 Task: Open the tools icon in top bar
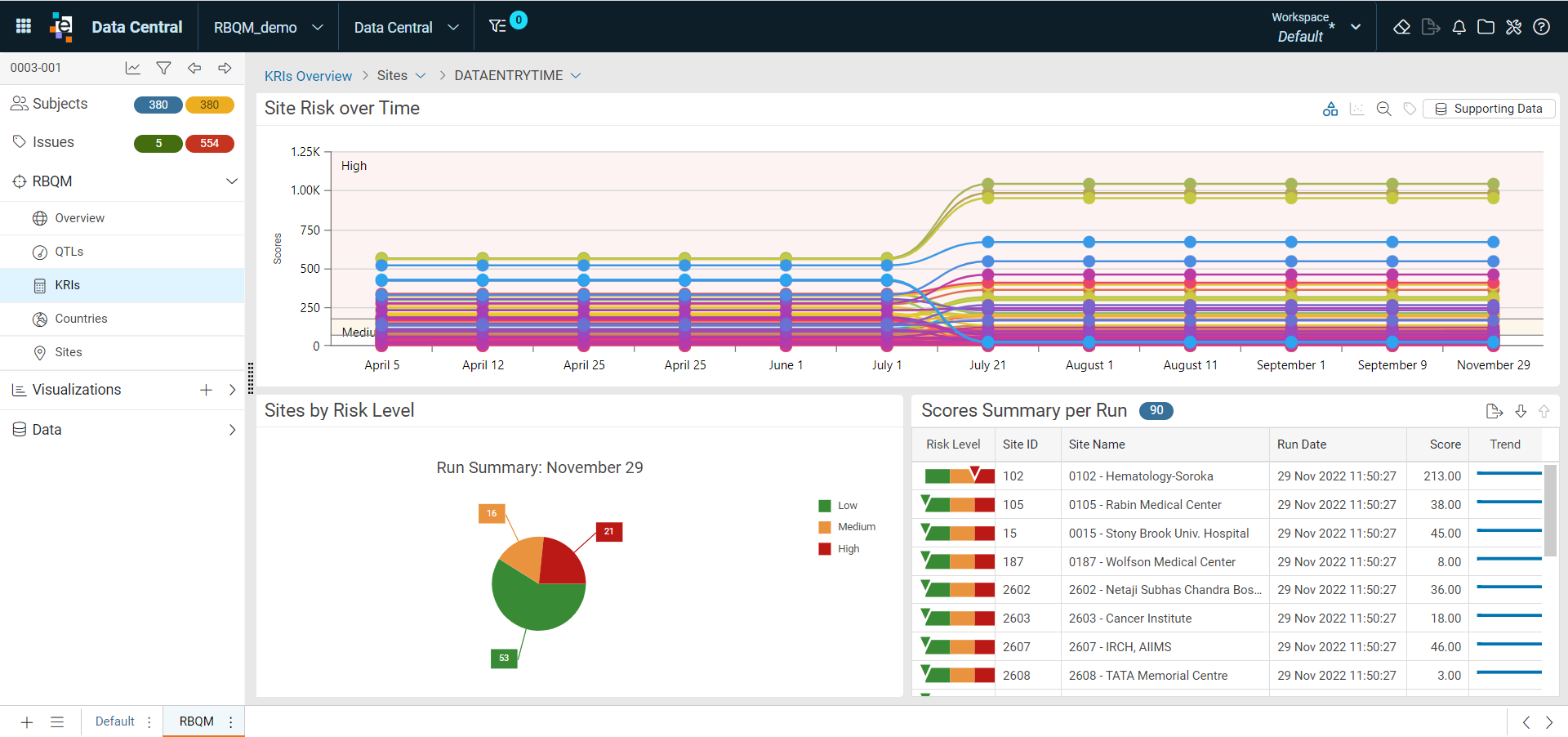click(1514, 27)
